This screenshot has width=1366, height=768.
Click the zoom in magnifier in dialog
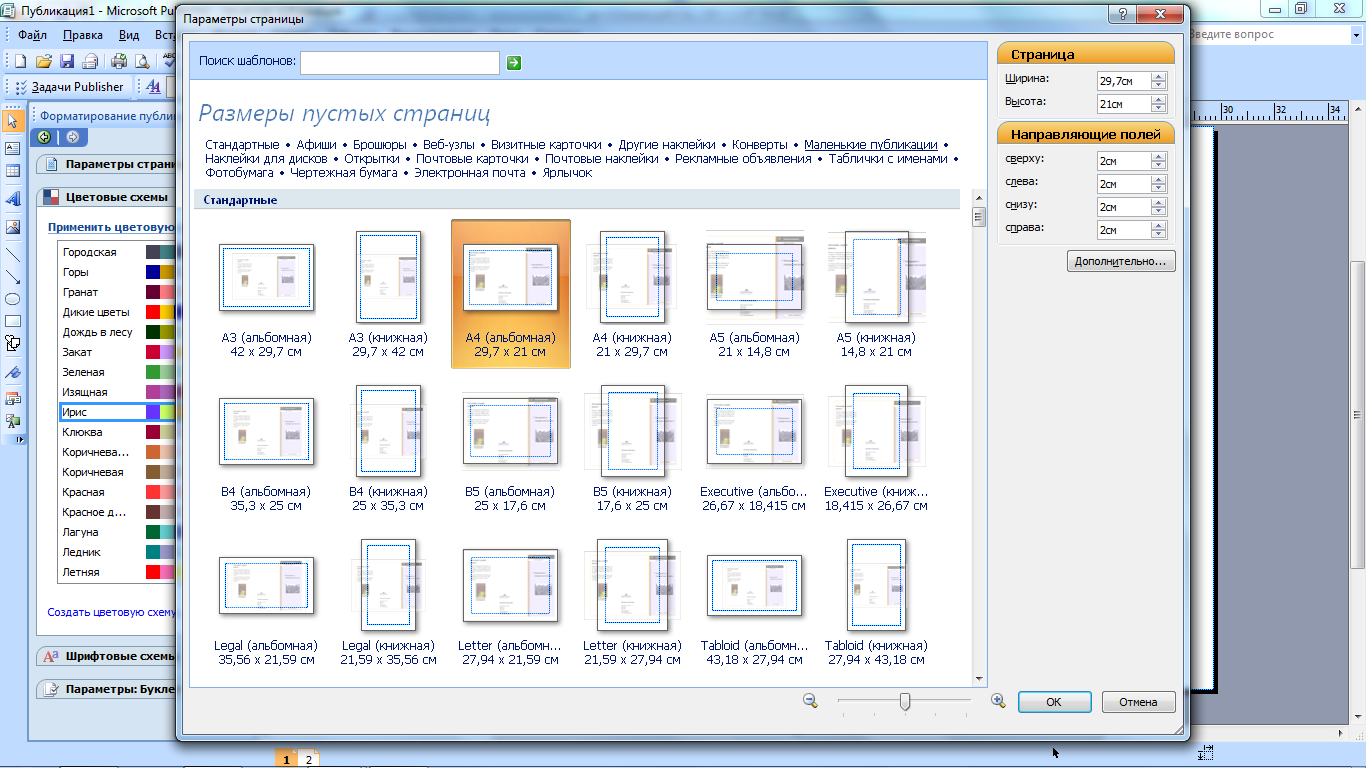tap(997, 701)
